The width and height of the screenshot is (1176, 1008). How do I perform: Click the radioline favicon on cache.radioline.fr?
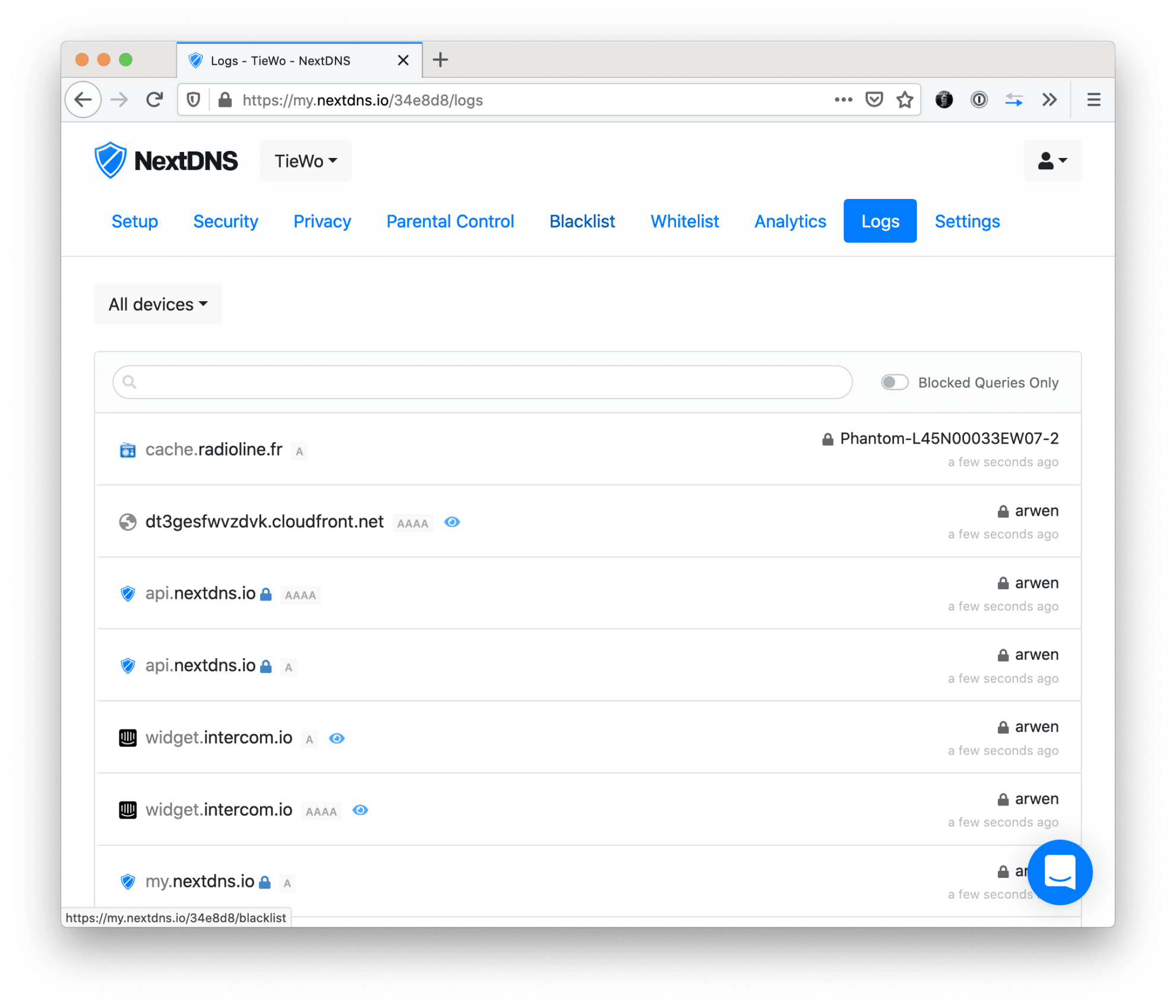[x=128, y=450]
